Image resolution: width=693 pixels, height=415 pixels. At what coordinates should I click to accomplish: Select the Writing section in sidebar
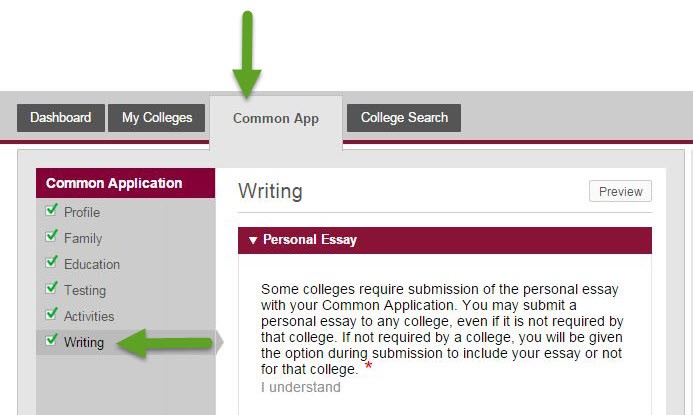click(84, 342)
